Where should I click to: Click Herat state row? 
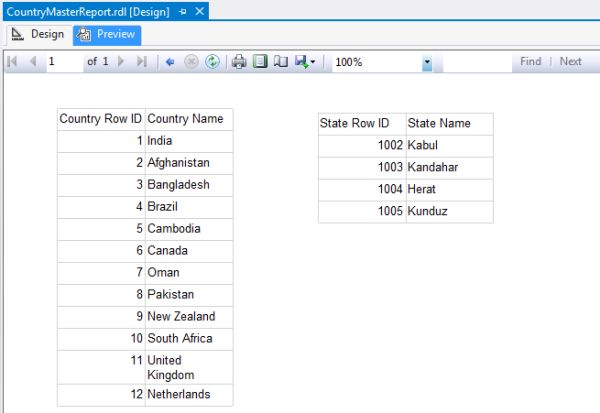406,189
